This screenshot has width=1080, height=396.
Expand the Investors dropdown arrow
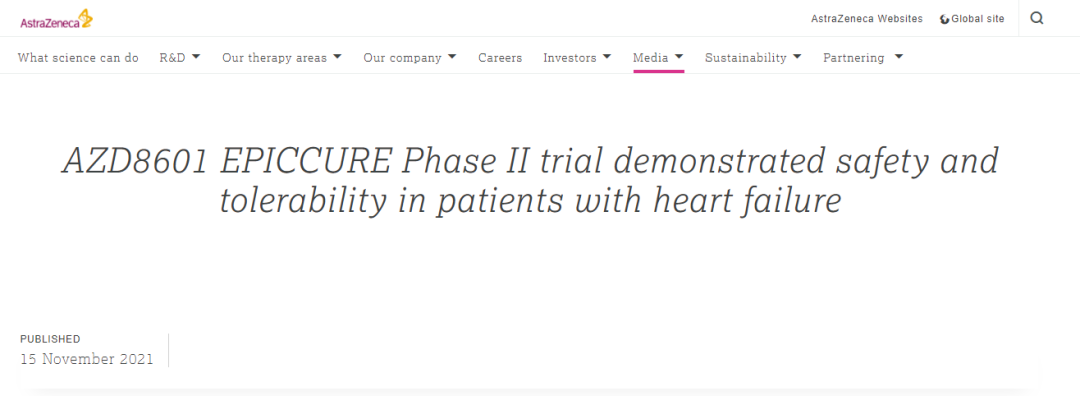(607, 57)
